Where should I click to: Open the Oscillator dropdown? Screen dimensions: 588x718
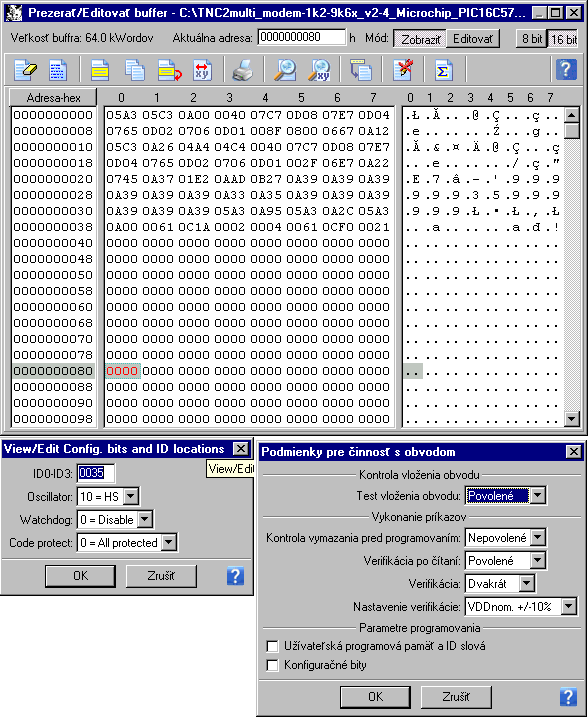(x=131, y=496)
